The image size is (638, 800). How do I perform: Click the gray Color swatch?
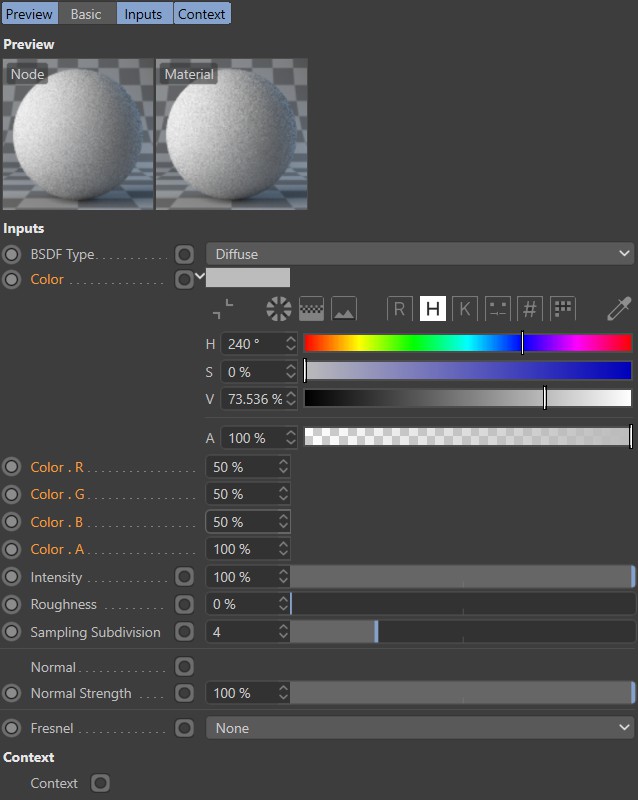tap(248, 278)
